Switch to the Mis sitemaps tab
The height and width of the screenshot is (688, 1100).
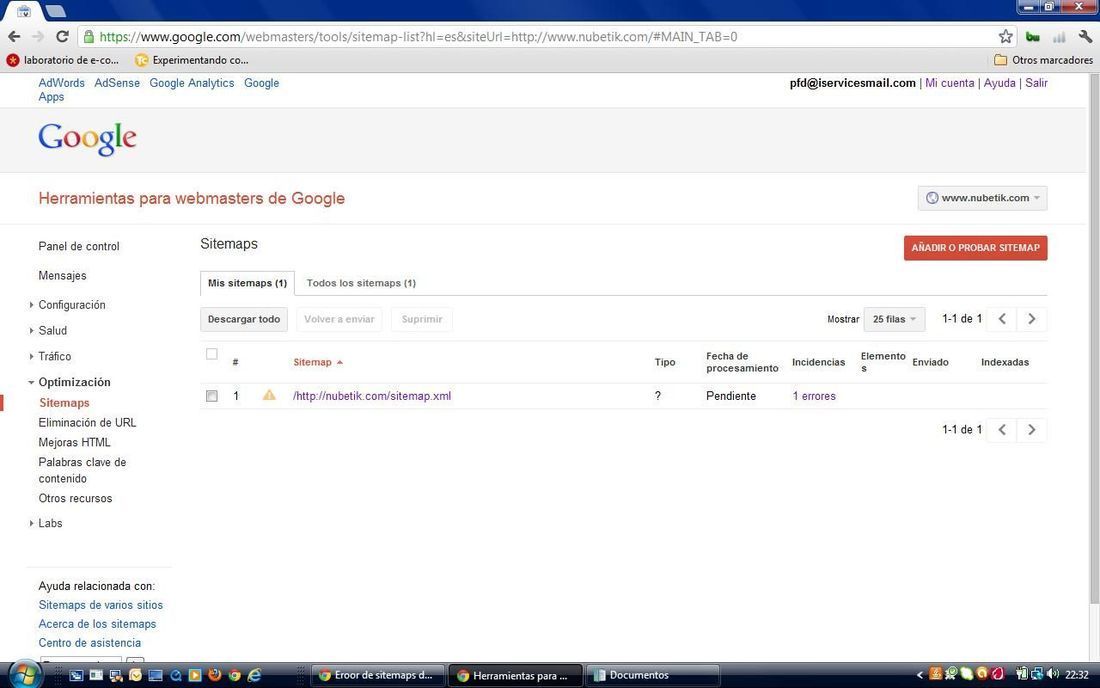coord(247,283)
